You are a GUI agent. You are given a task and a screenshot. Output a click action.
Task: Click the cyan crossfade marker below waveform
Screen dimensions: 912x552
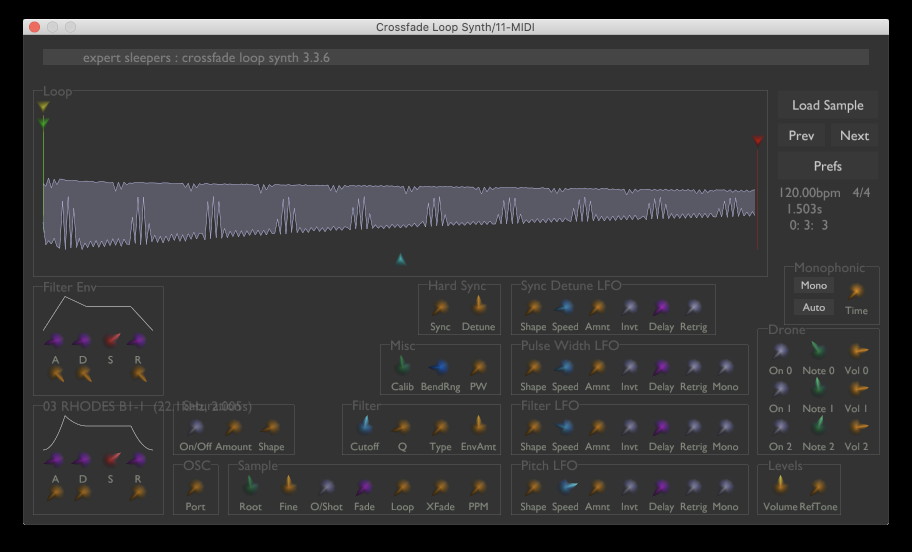[400, 259]
